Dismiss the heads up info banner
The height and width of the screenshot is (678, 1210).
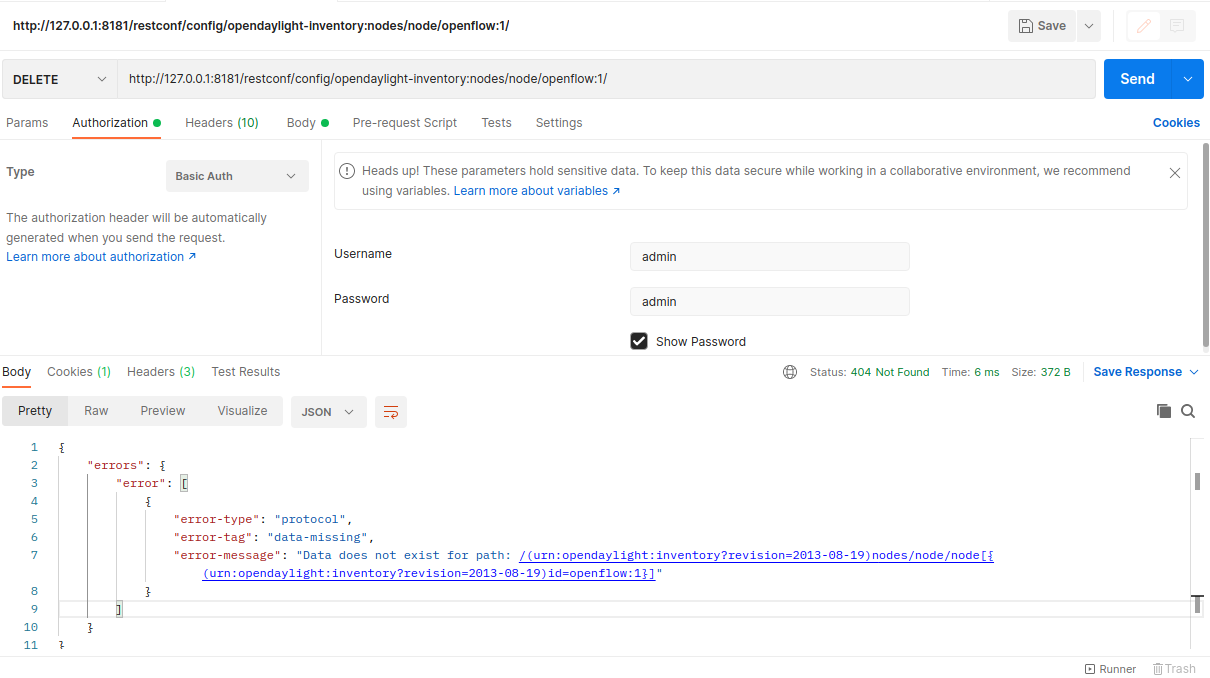point(1175,173)
